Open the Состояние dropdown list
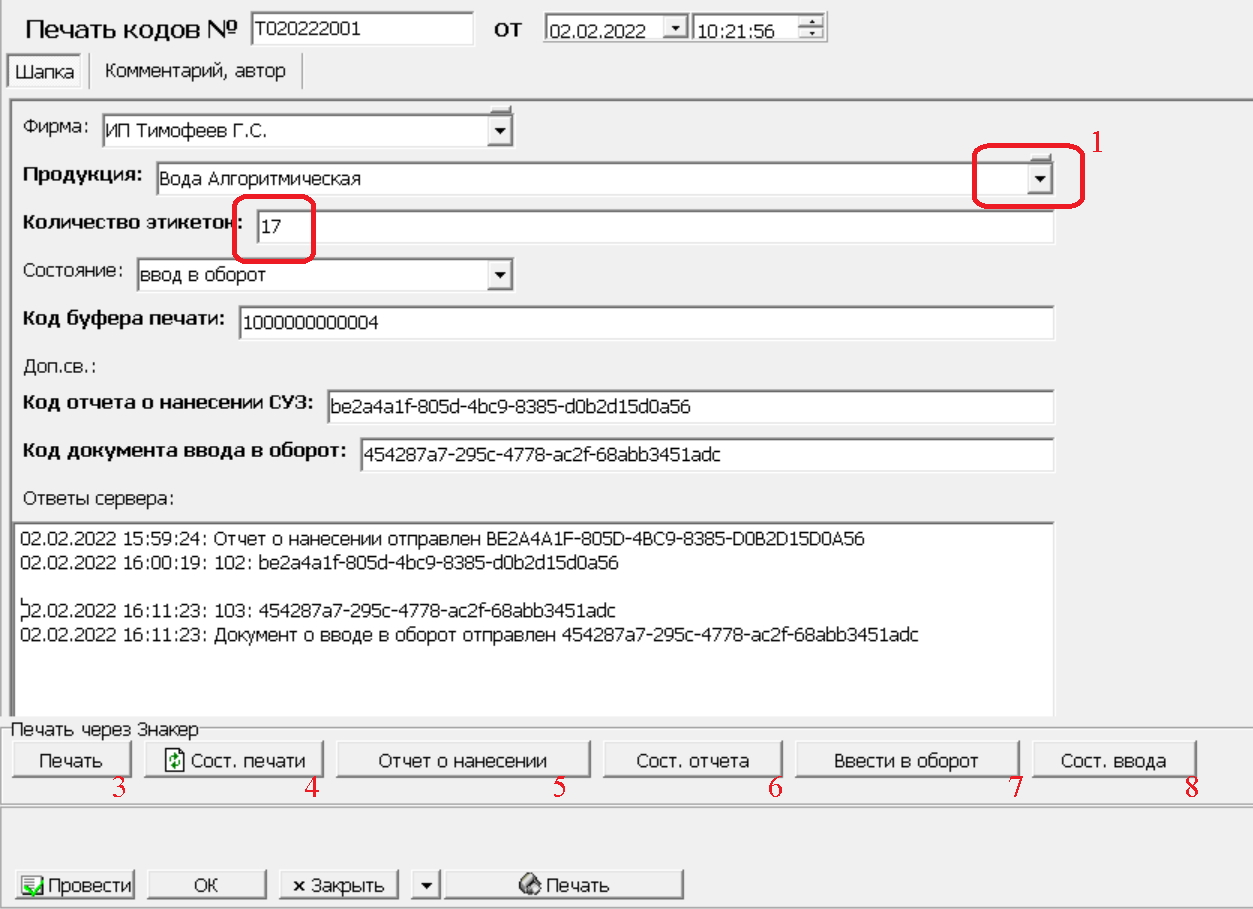Screen dimensions: 1253x909 pos(499,275)
